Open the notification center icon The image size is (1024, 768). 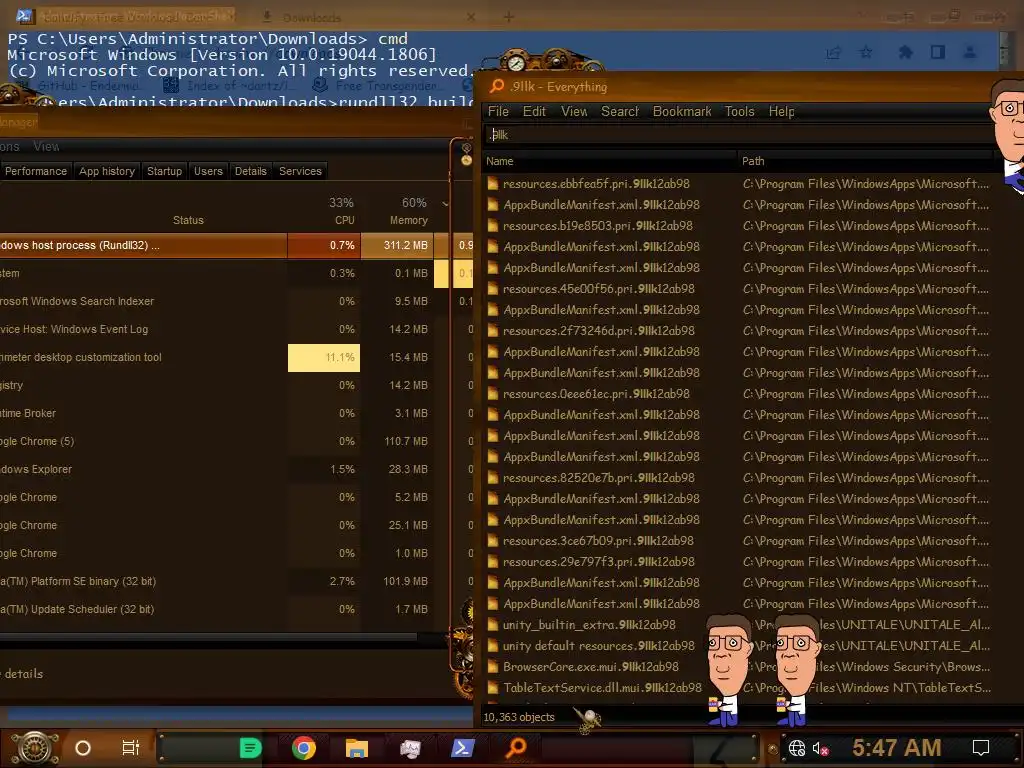[x=981, y=748]
